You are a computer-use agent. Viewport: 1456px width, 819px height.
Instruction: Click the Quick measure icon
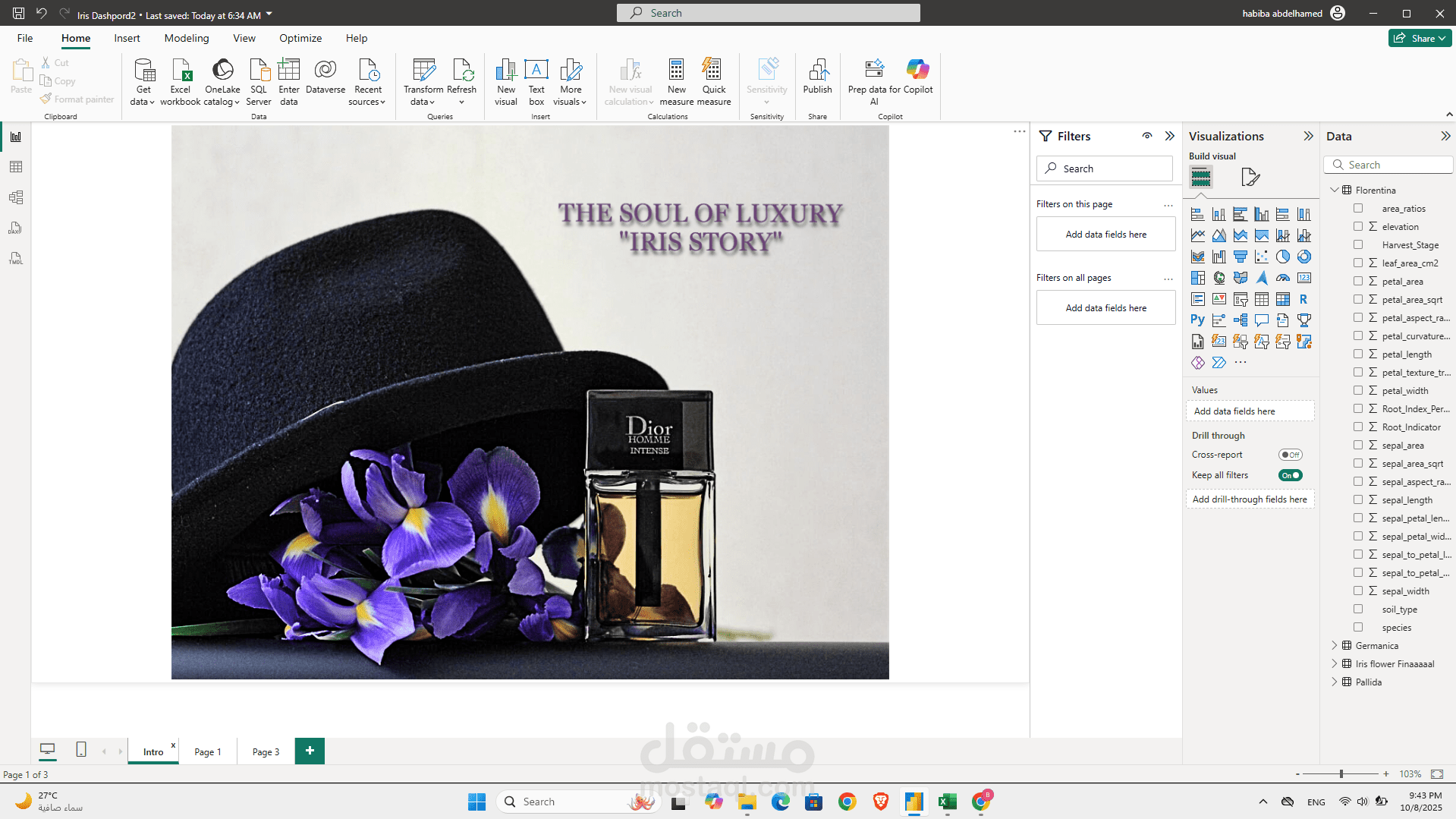(713, 82)
